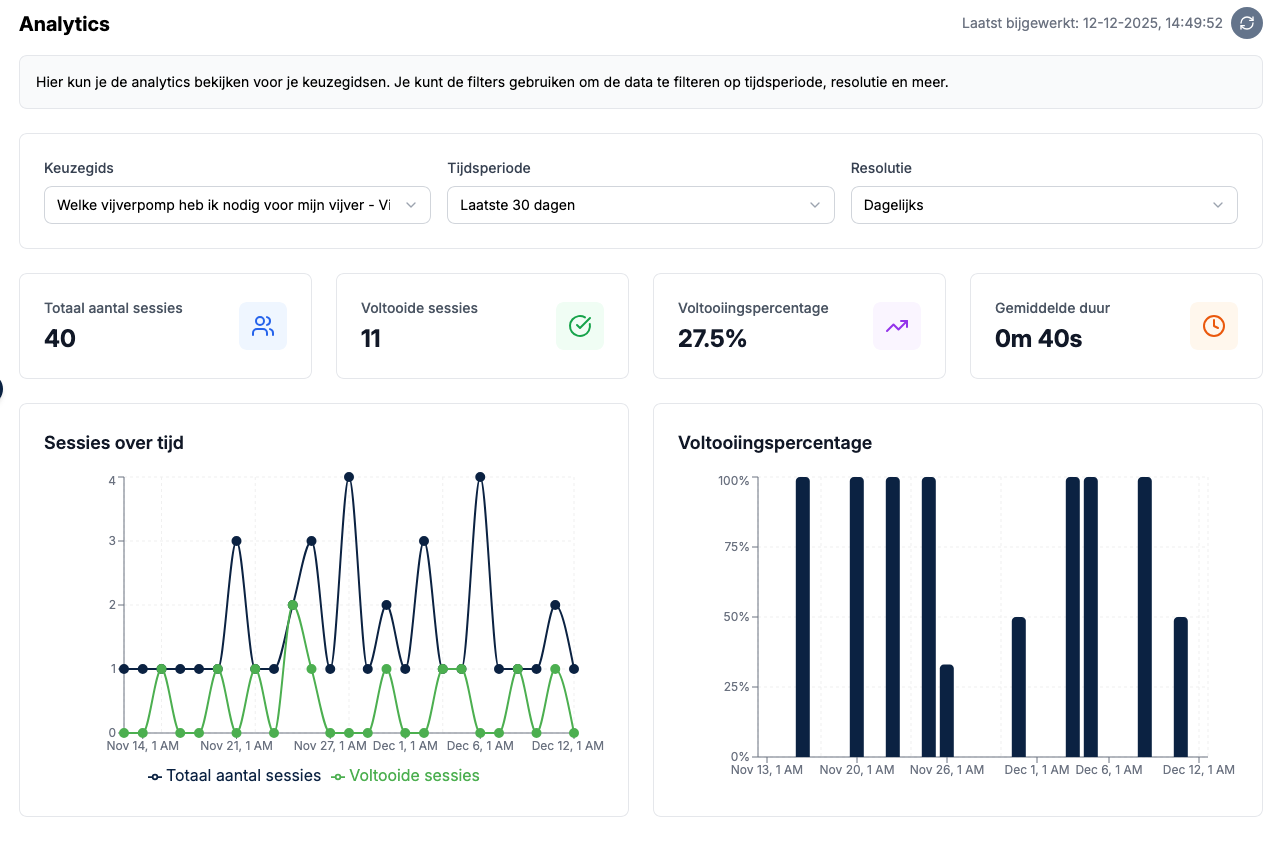Open the Tijdsperiode dropdown showing Laatste 30 dagen

click(x=640, y=205)
